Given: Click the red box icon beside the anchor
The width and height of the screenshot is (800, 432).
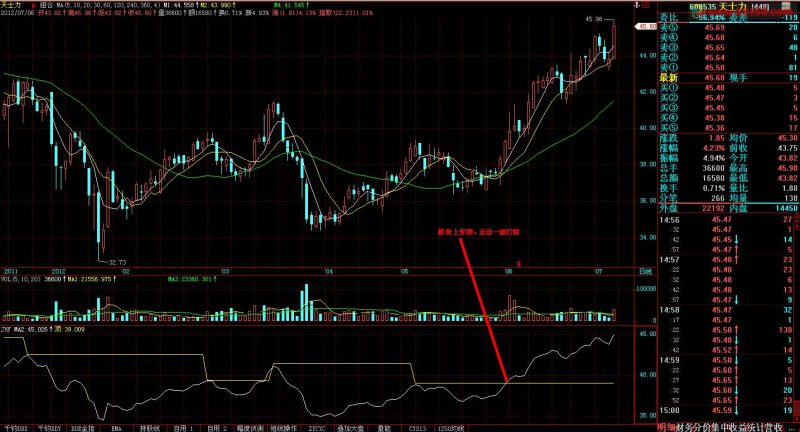Looking at the screenshot, I should pyautogui.click(x=647, y=5).
